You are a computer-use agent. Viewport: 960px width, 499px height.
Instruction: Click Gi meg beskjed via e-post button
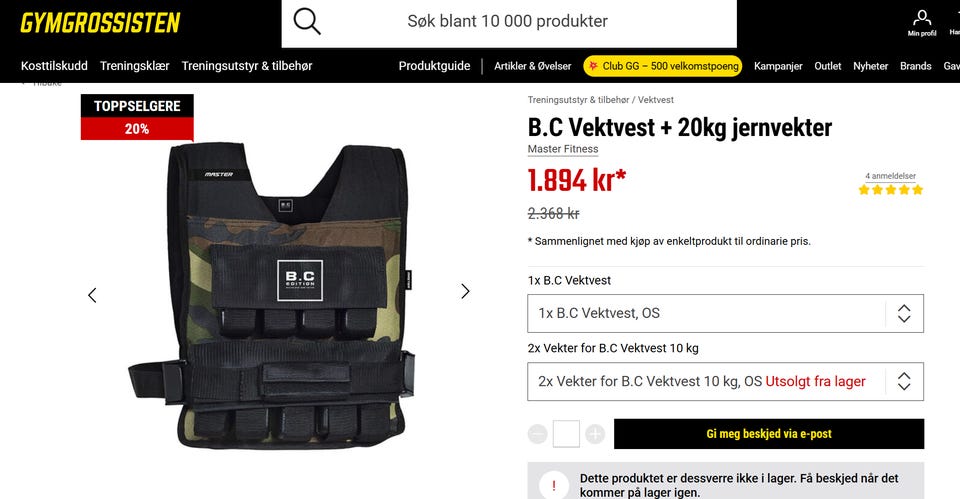tap(769, 434)
